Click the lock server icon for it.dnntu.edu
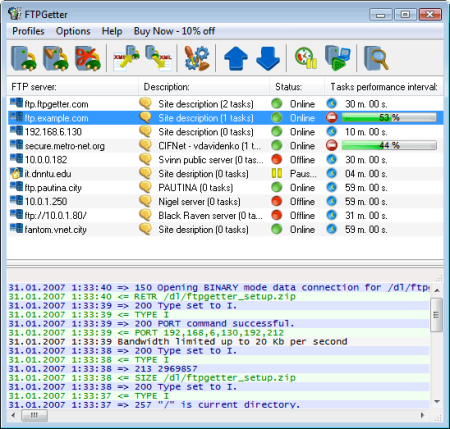 pyautogui.click(x=16, y=173)
